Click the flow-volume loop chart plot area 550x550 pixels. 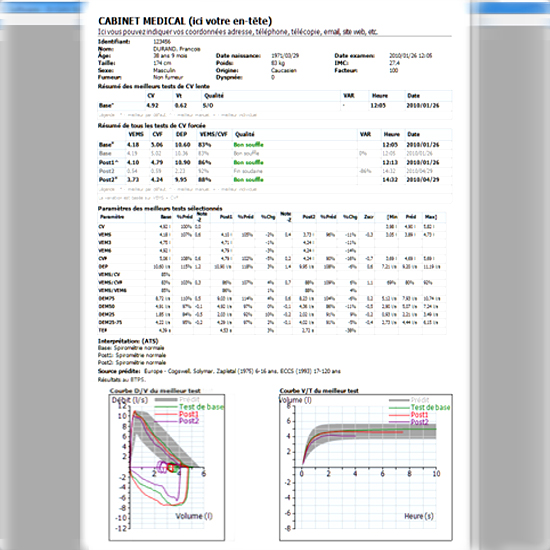pyautogui.click(x=167, y=467)
